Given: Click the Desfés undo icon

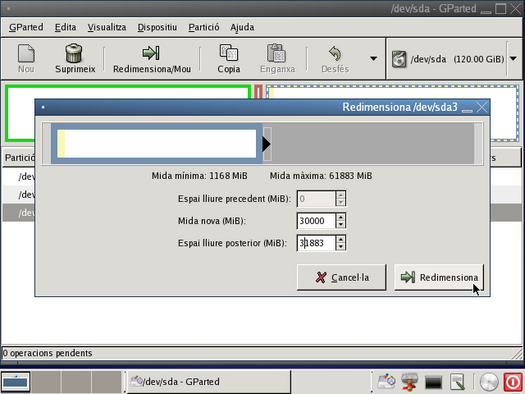Looking at the screenshot, I should [335, 54].
